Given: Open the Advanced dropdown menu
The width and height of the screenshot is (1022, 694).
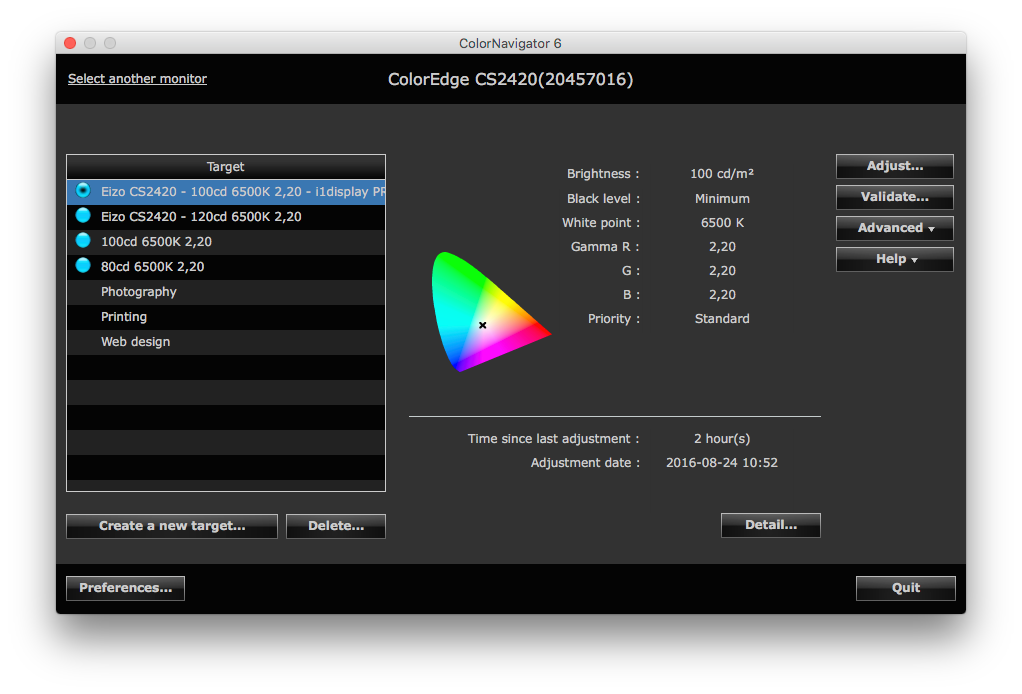Looking at the screenshot, I should tap(894, 228).
